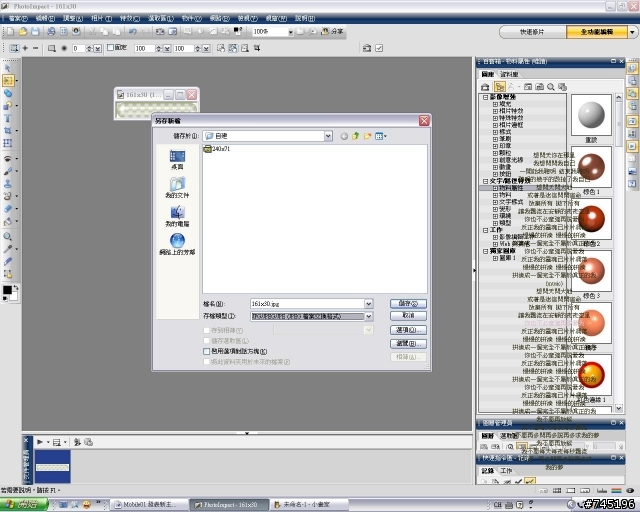Select the Eraser tool in toolbox

point(8,209)
